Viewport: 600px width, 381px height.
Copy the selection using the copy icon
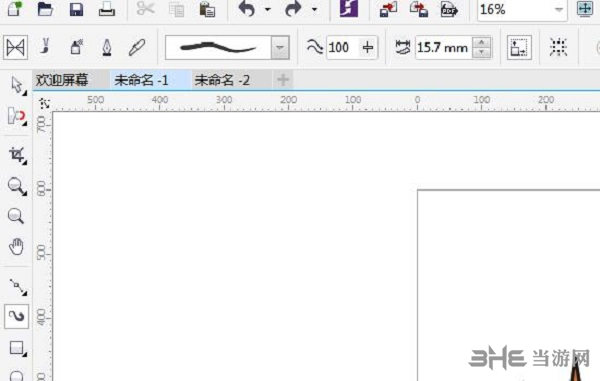click(x=176, y=10)
